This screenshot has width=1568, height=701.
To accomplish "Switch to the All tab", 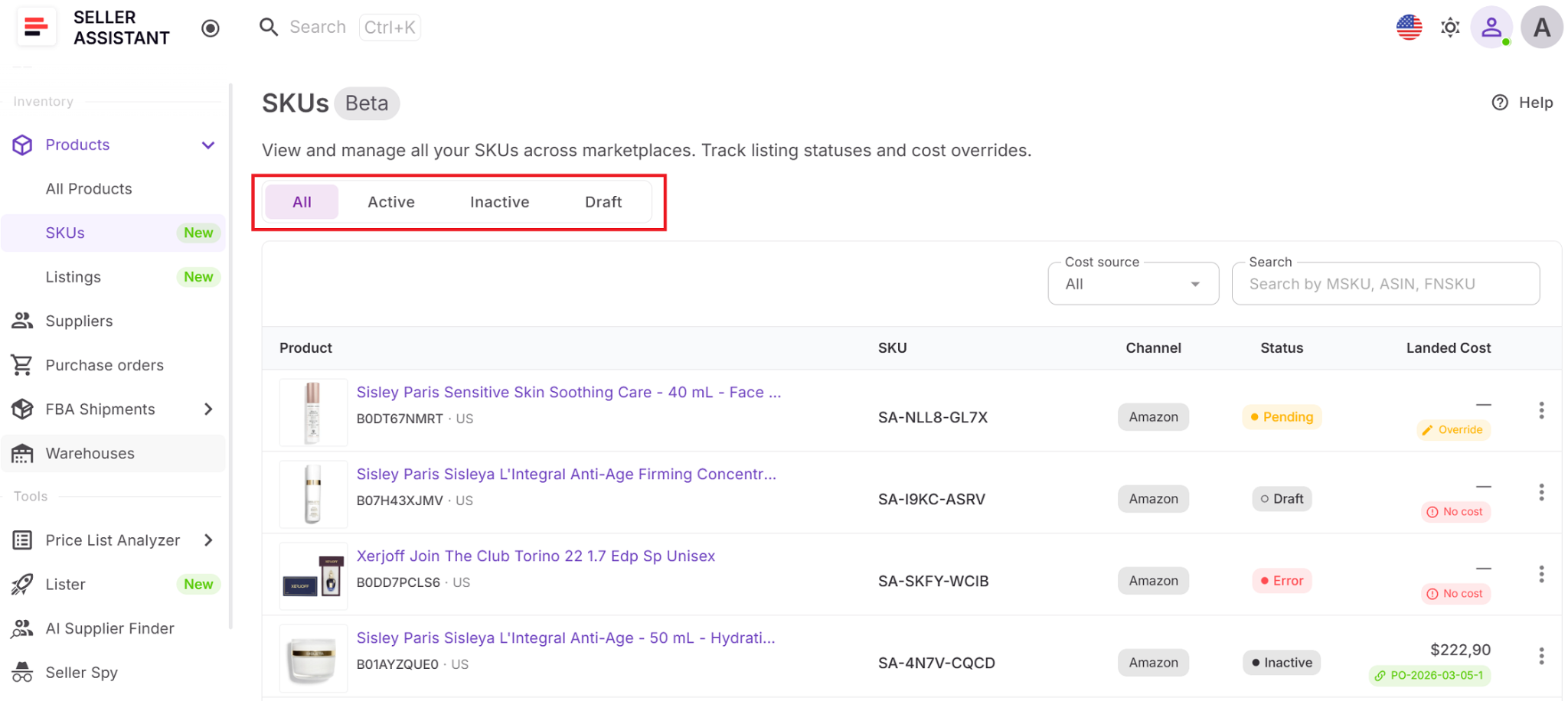I will click(302, 202).
